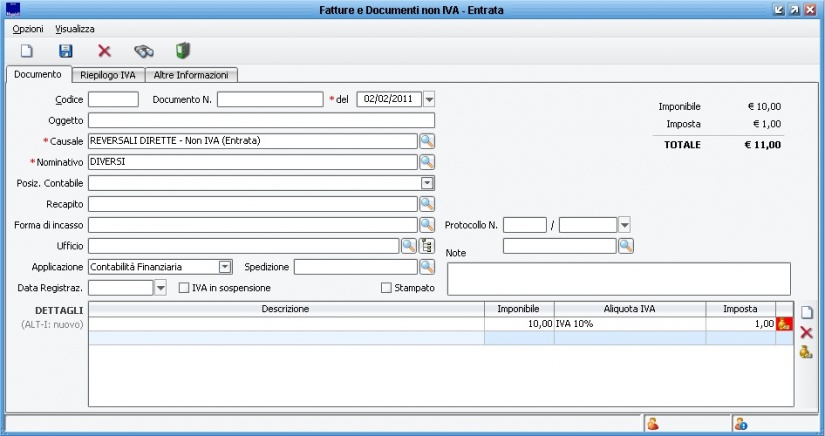Enable IVA in sospensione checkbox
The image size is (825, 436).
tap(184, 288)
